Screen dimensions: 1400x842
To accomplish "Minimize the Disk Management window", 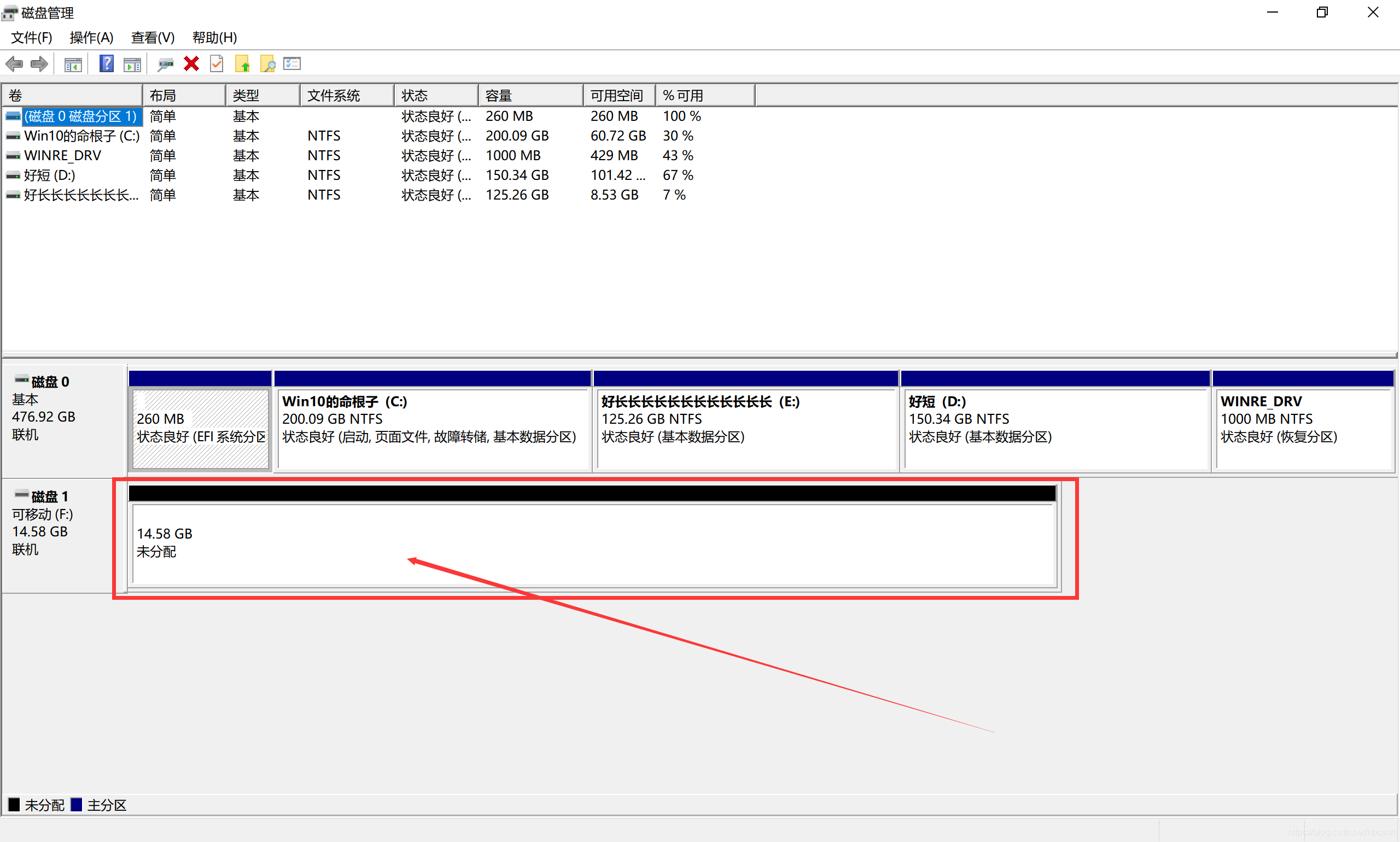I will click(1273, 13).
